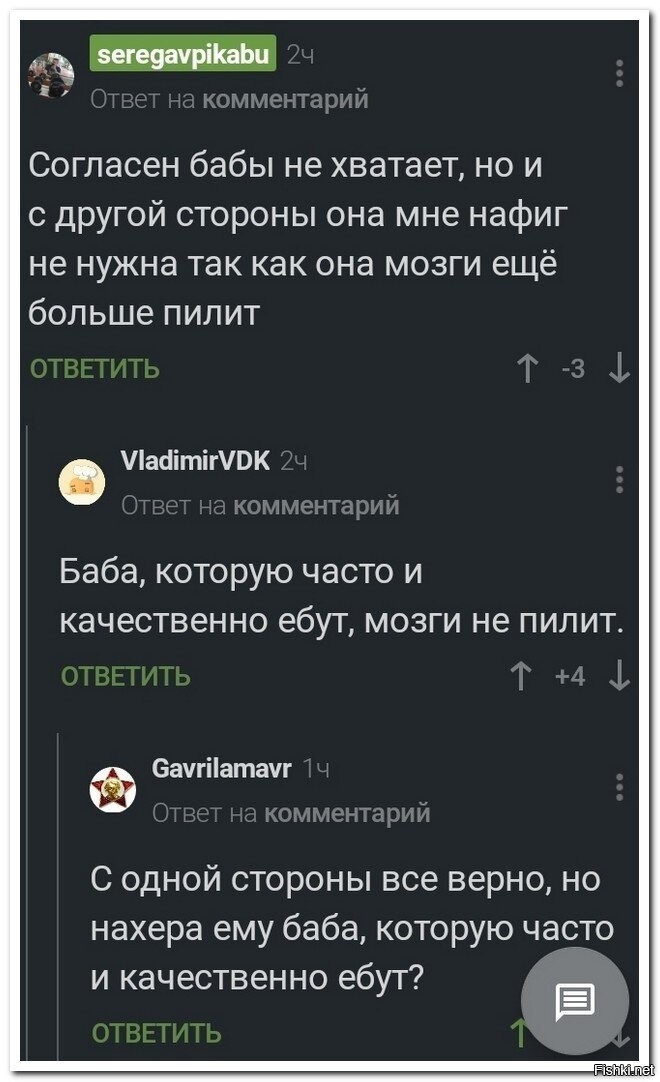Follow 'комментарий' link in seregavpikabu's reply header
This screenshot has width=660, height=1082.
tap(286, 99)
